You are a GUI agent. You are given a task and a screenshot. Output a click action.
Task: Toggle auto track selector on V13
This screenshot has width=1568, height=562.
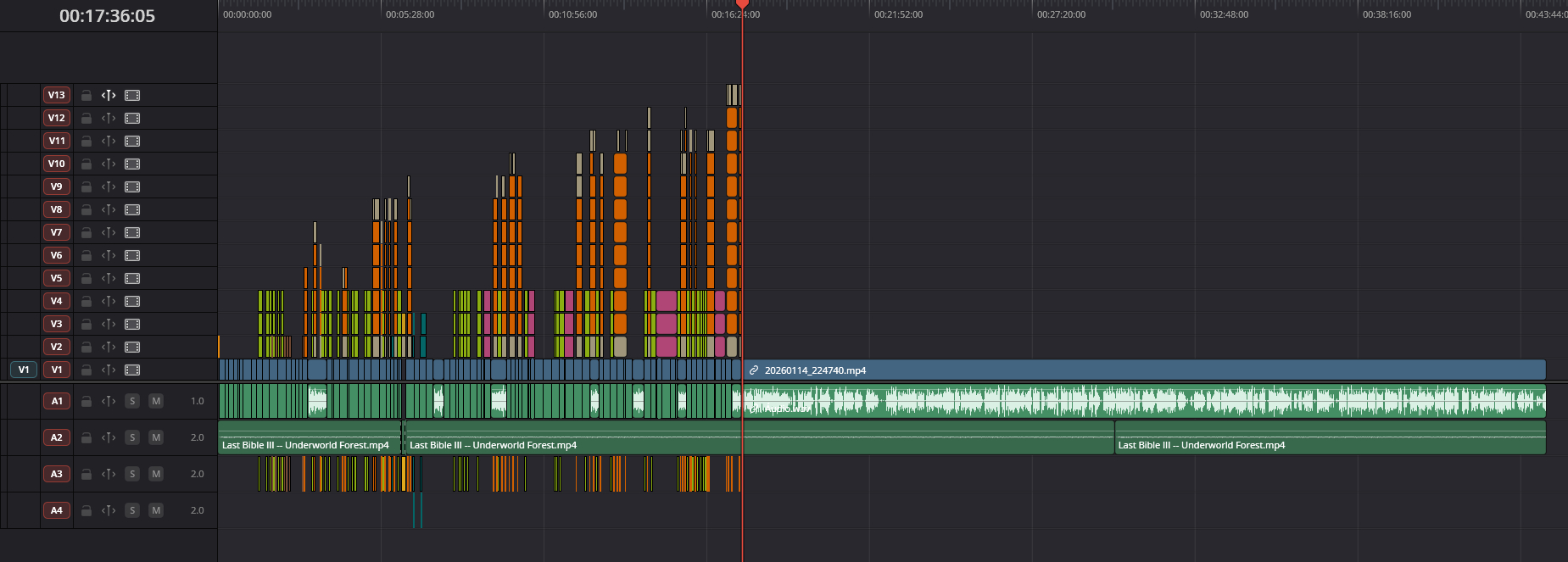point(109,95)
